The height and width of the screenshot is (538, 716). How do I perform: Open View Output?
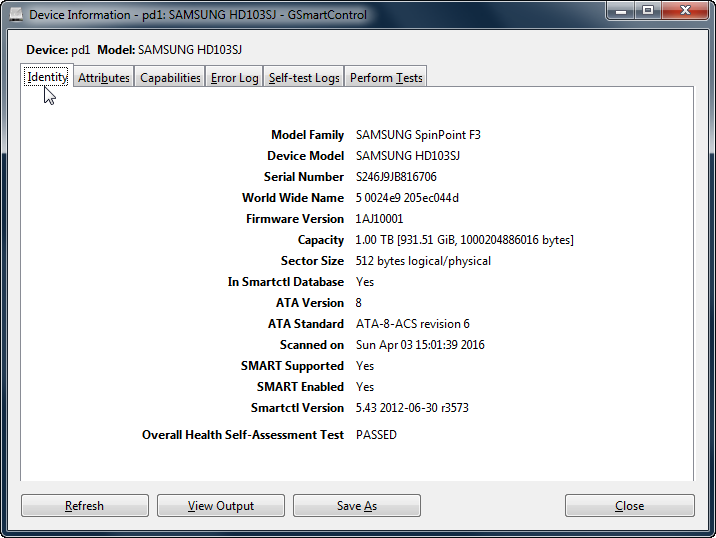221,506
